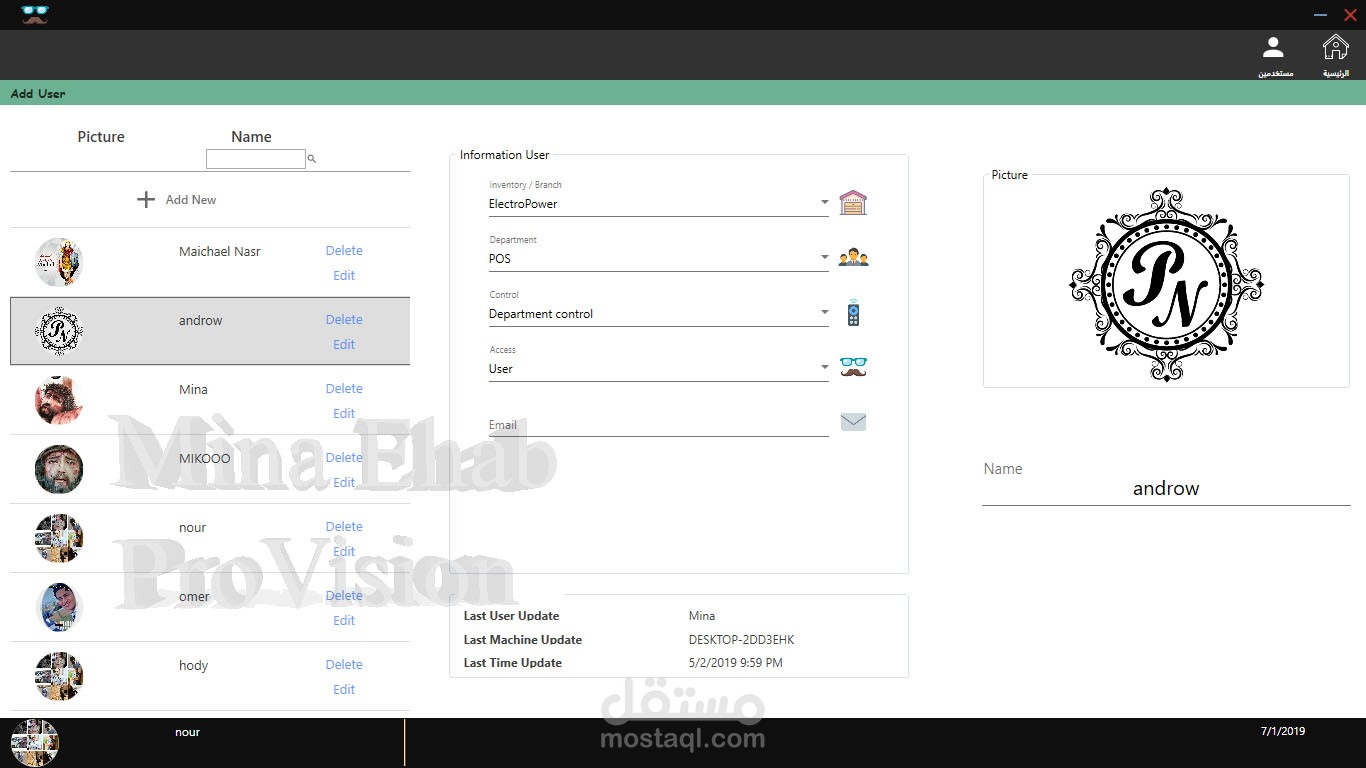Screen dimensions: 1366x768
Task: Open the POS department combo box
Action: pyautogui.click(x=658, y=259)
